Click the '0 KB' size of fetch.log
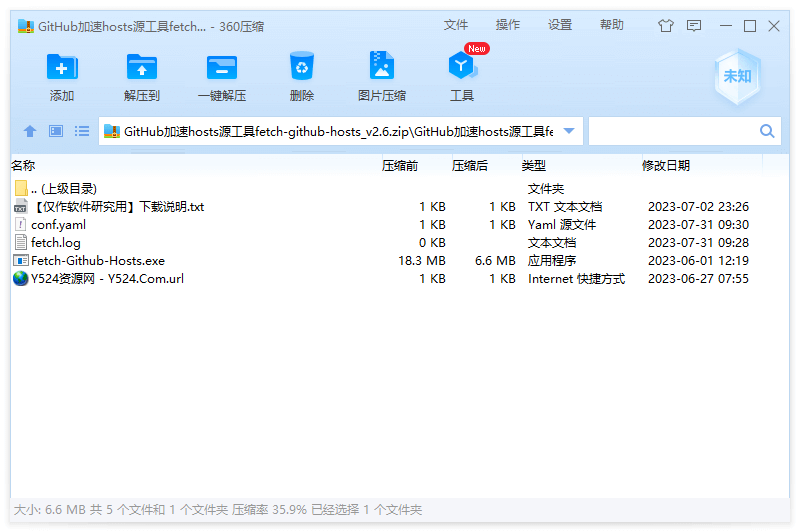 pyautogui.click(x=432, y=242)
